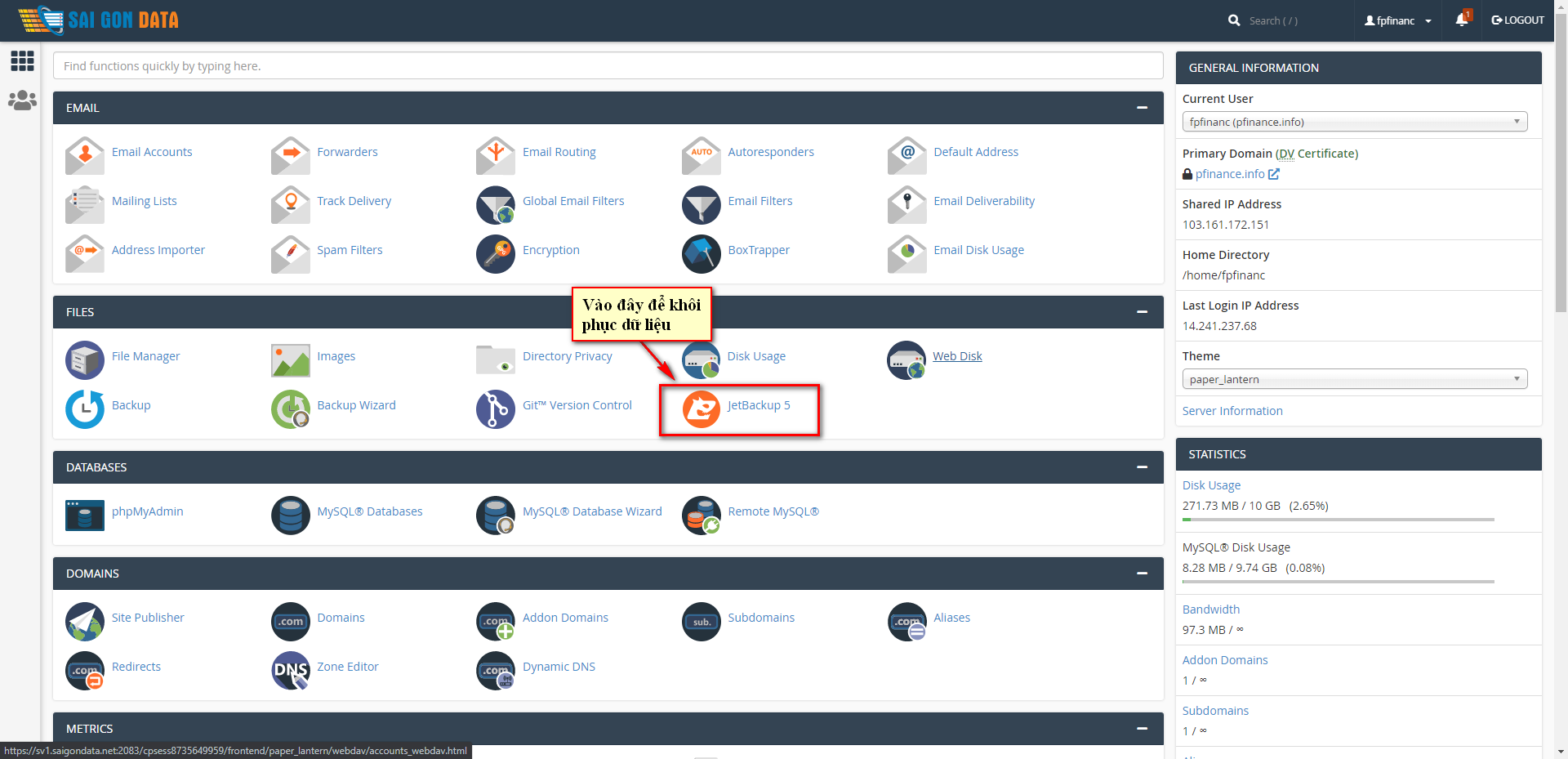Screen dimensions: 1568x759
Task: Open the Current User dropdown
Action: click(x=1355, y=122)
